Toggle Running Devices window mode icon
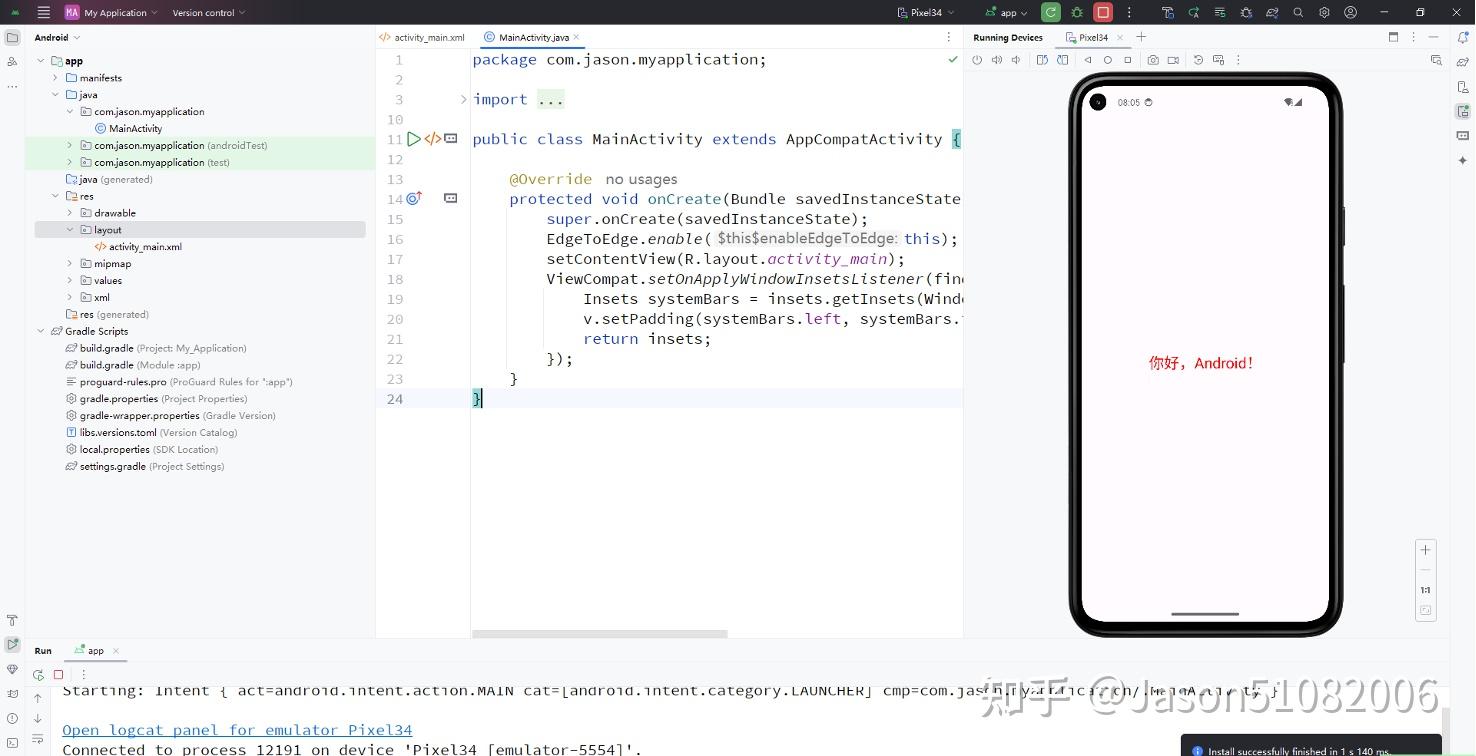This screenshot has width=1476, height=756. (1393, 37)
